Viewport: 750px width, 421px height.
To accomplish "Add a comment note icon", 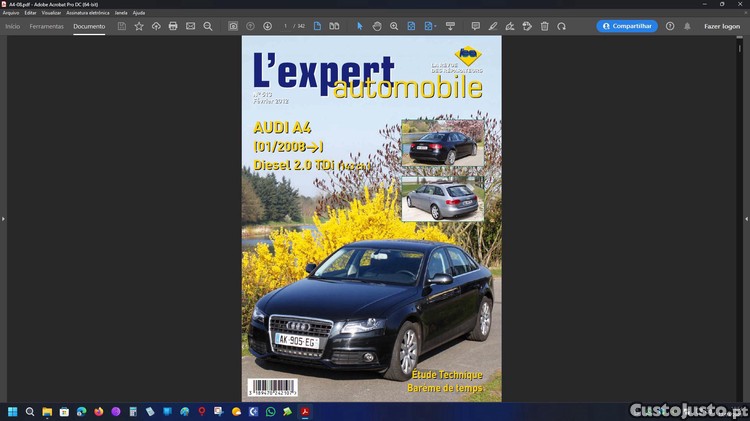I will pos(475,26).
